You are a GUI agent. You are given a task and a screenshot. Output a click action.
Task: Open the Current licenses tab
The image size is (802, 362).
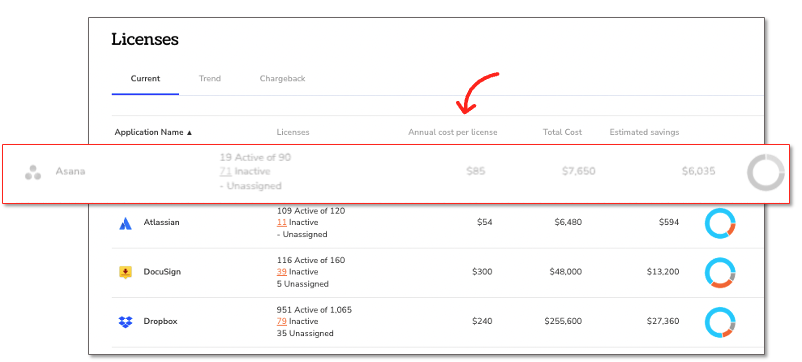(145, 79)
